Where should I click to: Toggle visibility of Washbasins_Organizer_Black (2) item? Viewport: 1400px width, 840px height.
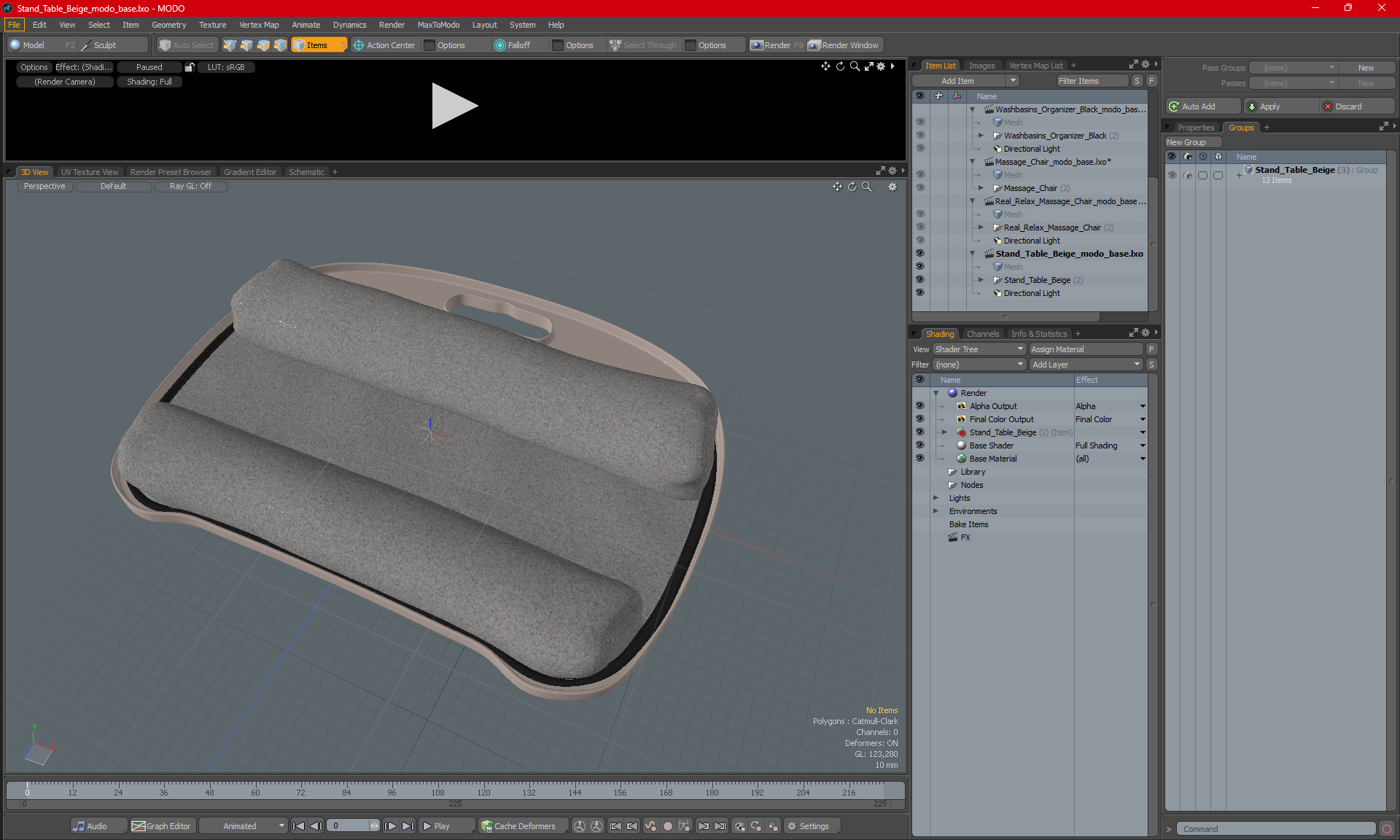pyautogui.click(x=919, y=136)
